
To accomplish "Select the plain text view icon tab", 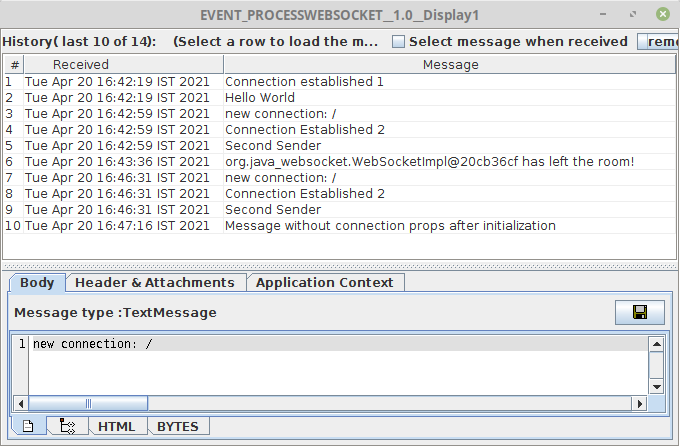I will tap(28, 426).
